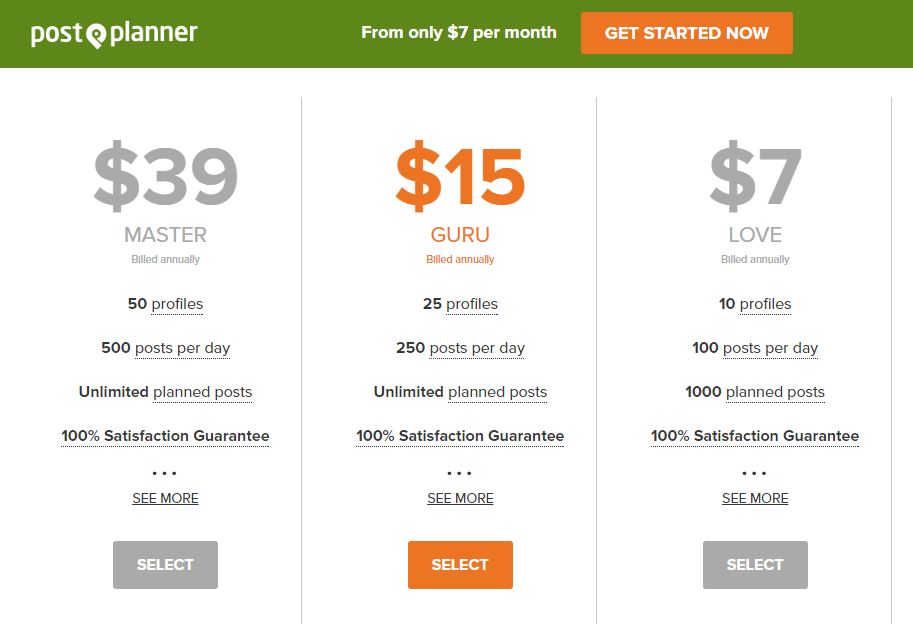Select the Love plan

(755, 565)
